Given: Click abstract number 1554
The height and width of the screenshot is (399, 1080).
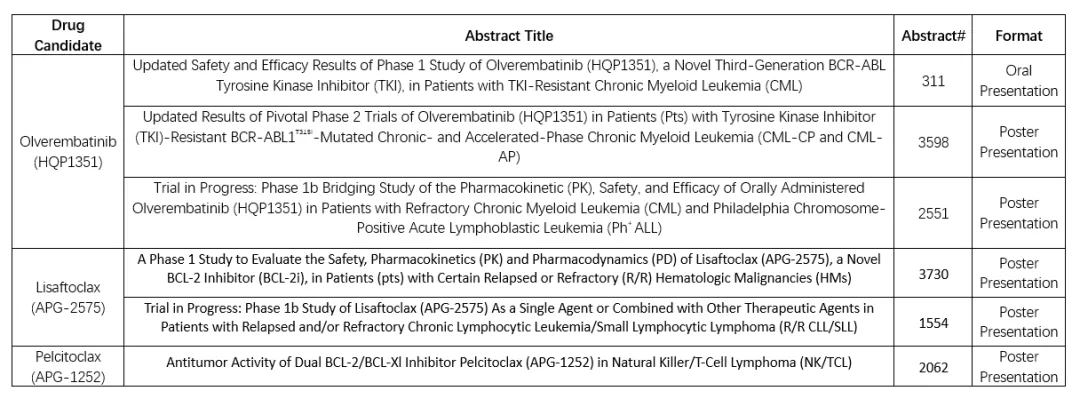Looking at the screenshot, I should point(933,323).
